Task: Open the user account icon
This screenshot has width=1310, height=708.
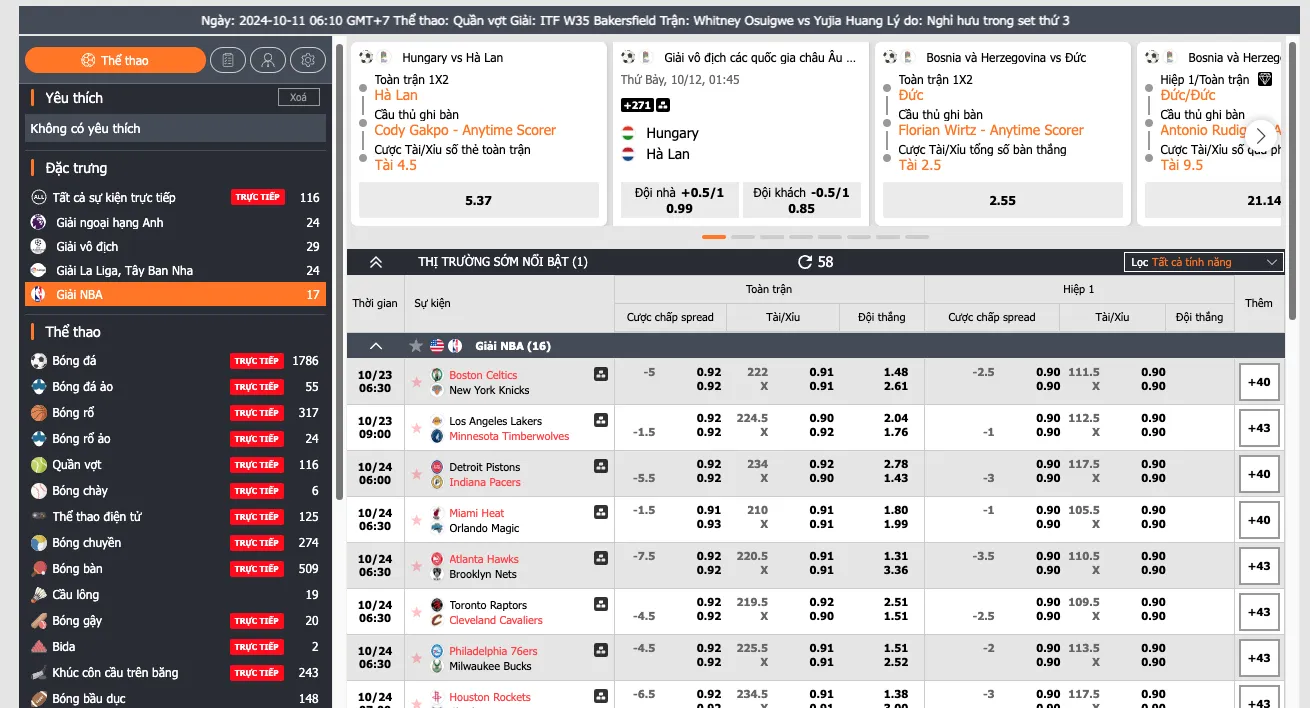Action: 268,60
